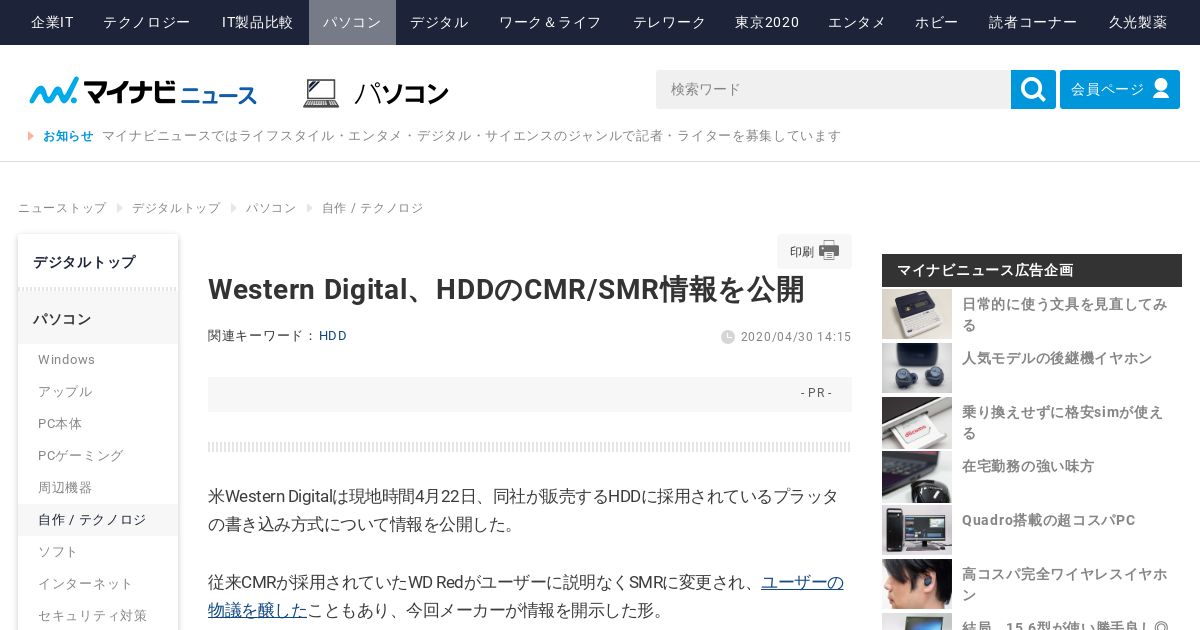
Task: Click the 2020/04/30 14:15 timestamp
Action: coord(796,337)
